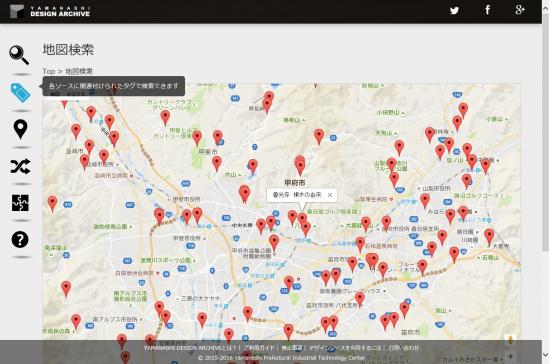The image size is (550, 364).
Task: Open the ご利用ガイド footer link
Action: [x=259, y=348]
